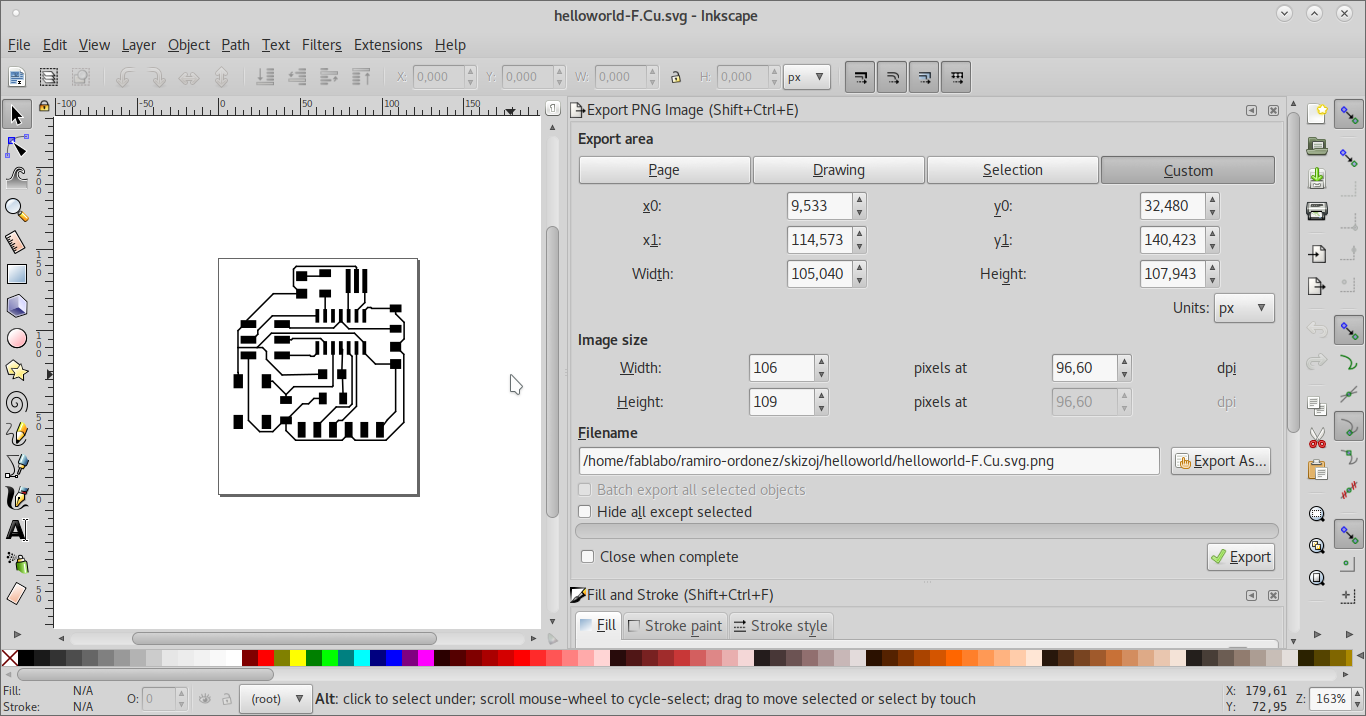Increase dpi value 96,60 with stepper
The image size is (1366, 716).
pyautogui.click(x=1125, y=362)
